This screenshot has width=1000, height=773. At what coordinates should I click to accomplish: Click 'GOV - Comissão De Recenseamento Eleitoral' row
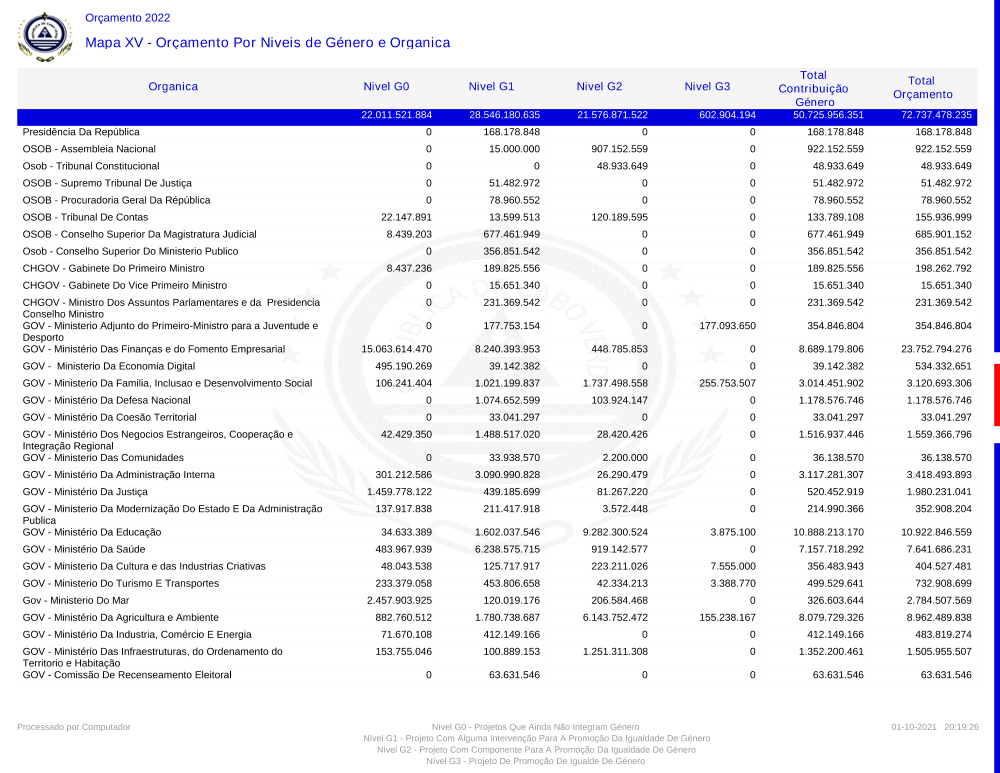pyautogui.click(x=127, y=675)
